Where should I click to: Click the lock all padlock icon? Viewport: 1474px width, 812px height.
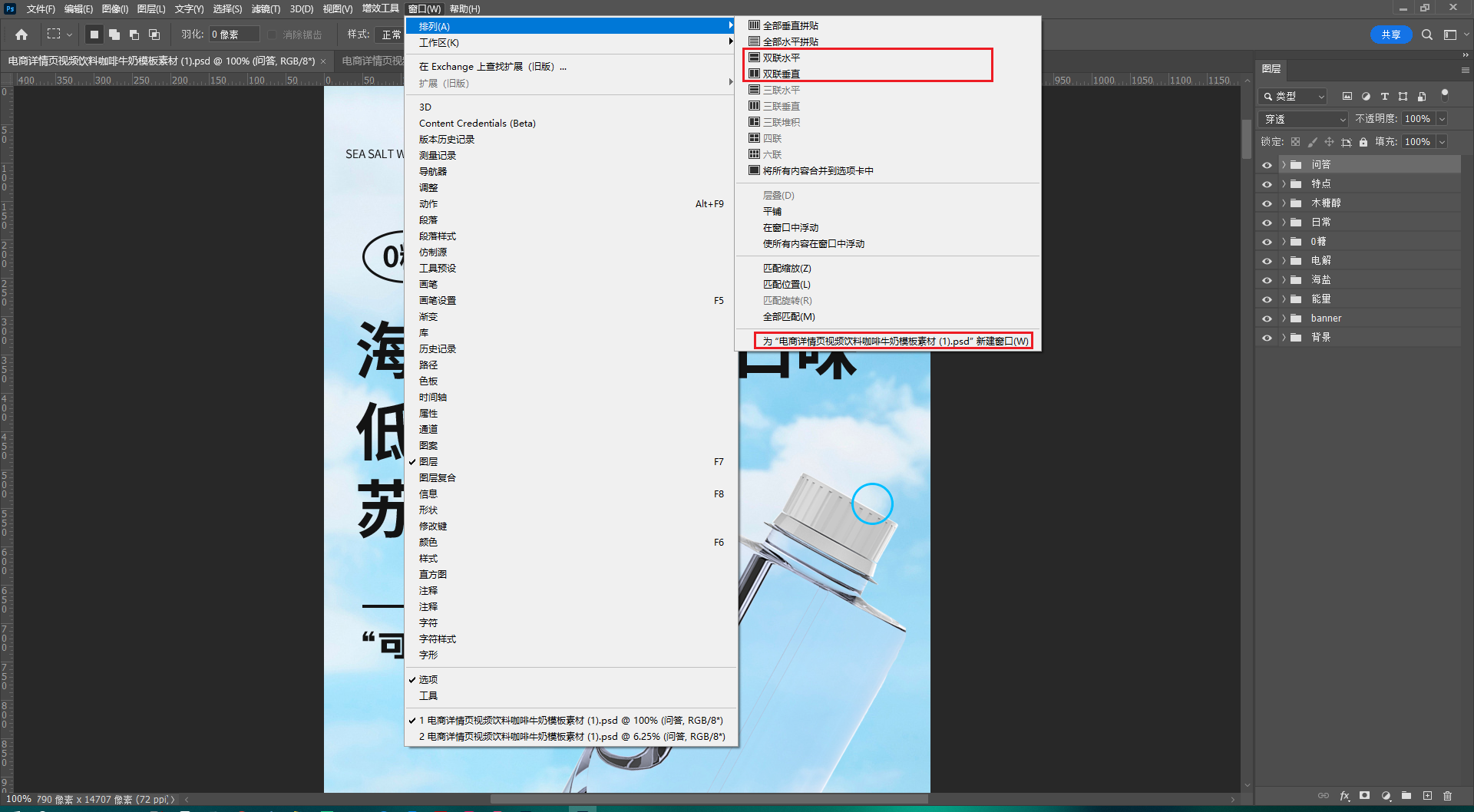[x=1363, y=142]
